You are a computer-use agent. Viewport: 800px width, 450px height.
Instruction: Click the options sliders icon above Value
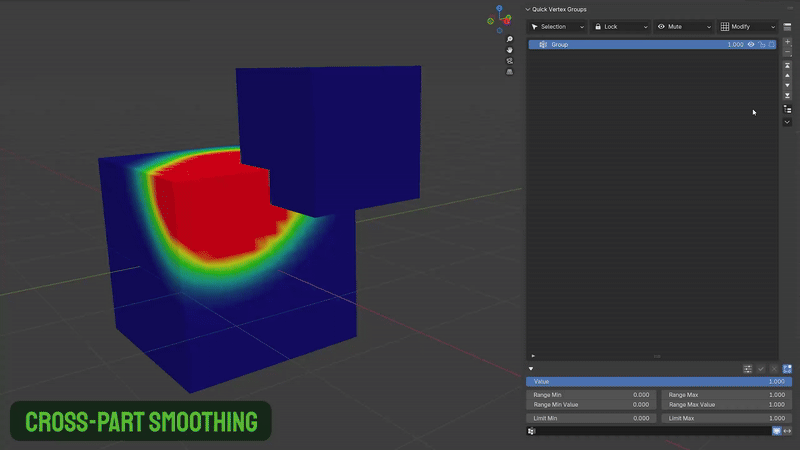747,368
